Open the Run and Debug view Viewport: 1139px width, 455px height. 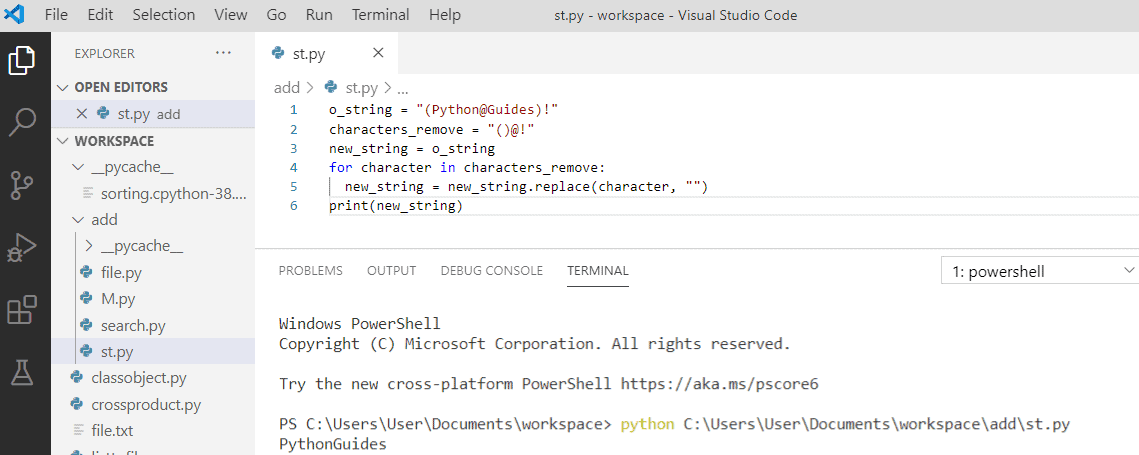[22, 248]
